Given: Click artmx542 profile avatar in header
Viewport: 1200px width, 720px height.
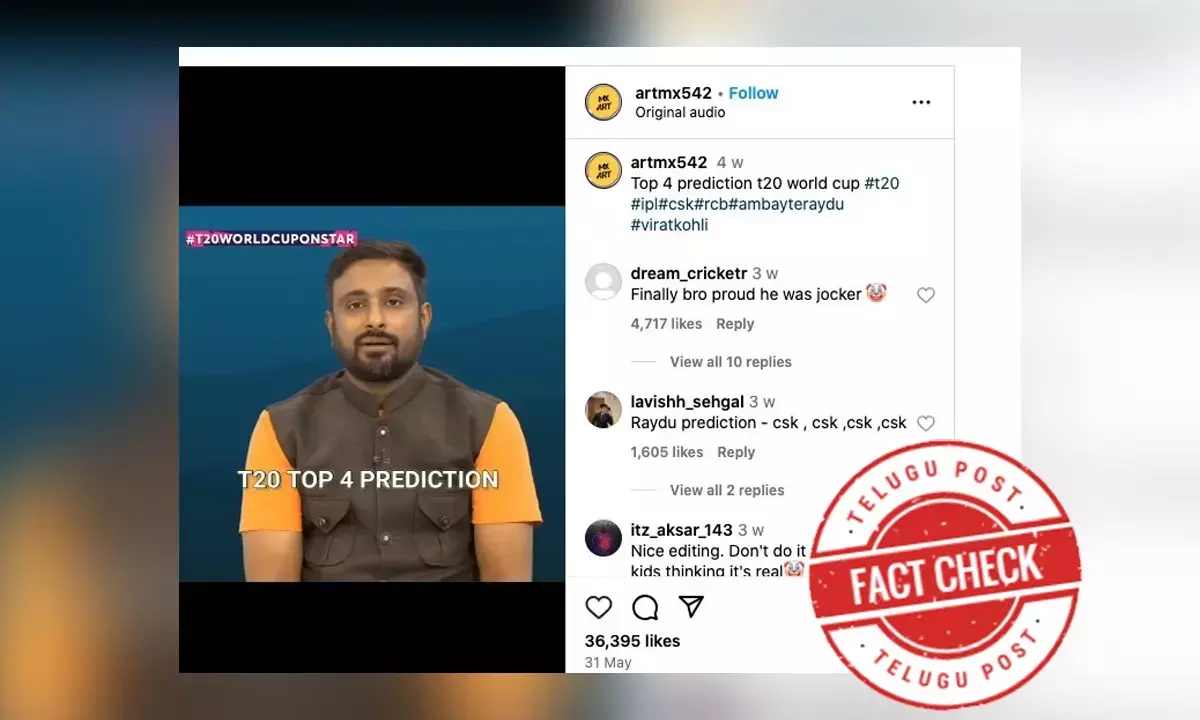Looking at the screenshot, I should tap(603, 102).
